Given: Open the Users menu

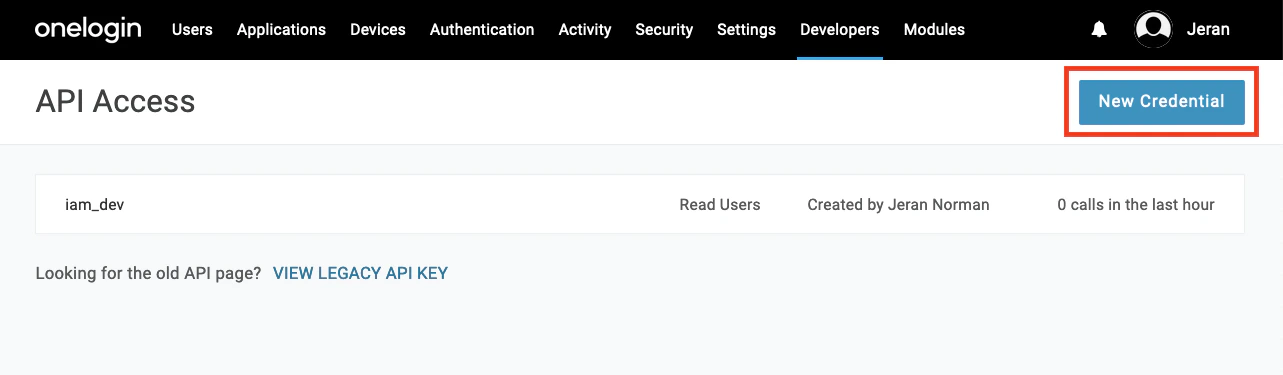Looking at the screenshot, I should [192, 30].
